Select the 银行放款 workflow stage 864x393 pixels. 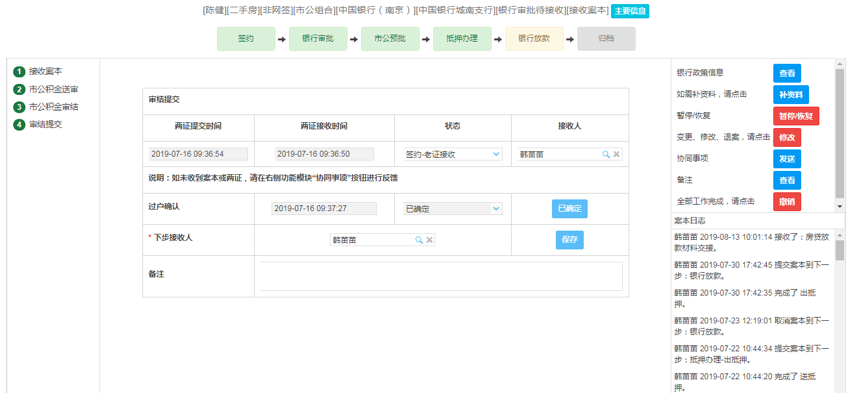[534, 39]
